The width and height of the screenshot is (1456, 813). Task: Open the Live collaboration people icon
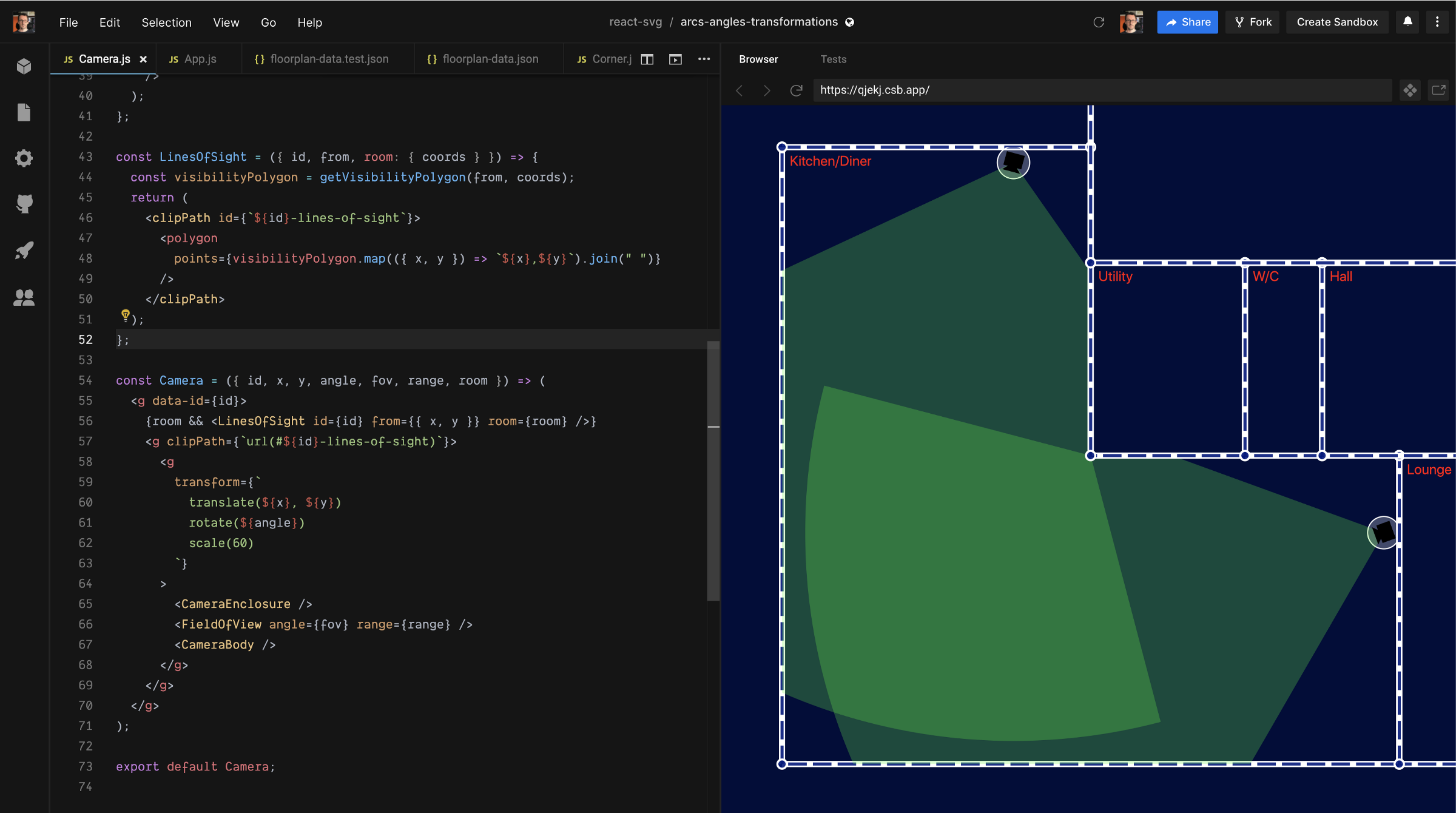pyautogui.click(x=24, y=297)
